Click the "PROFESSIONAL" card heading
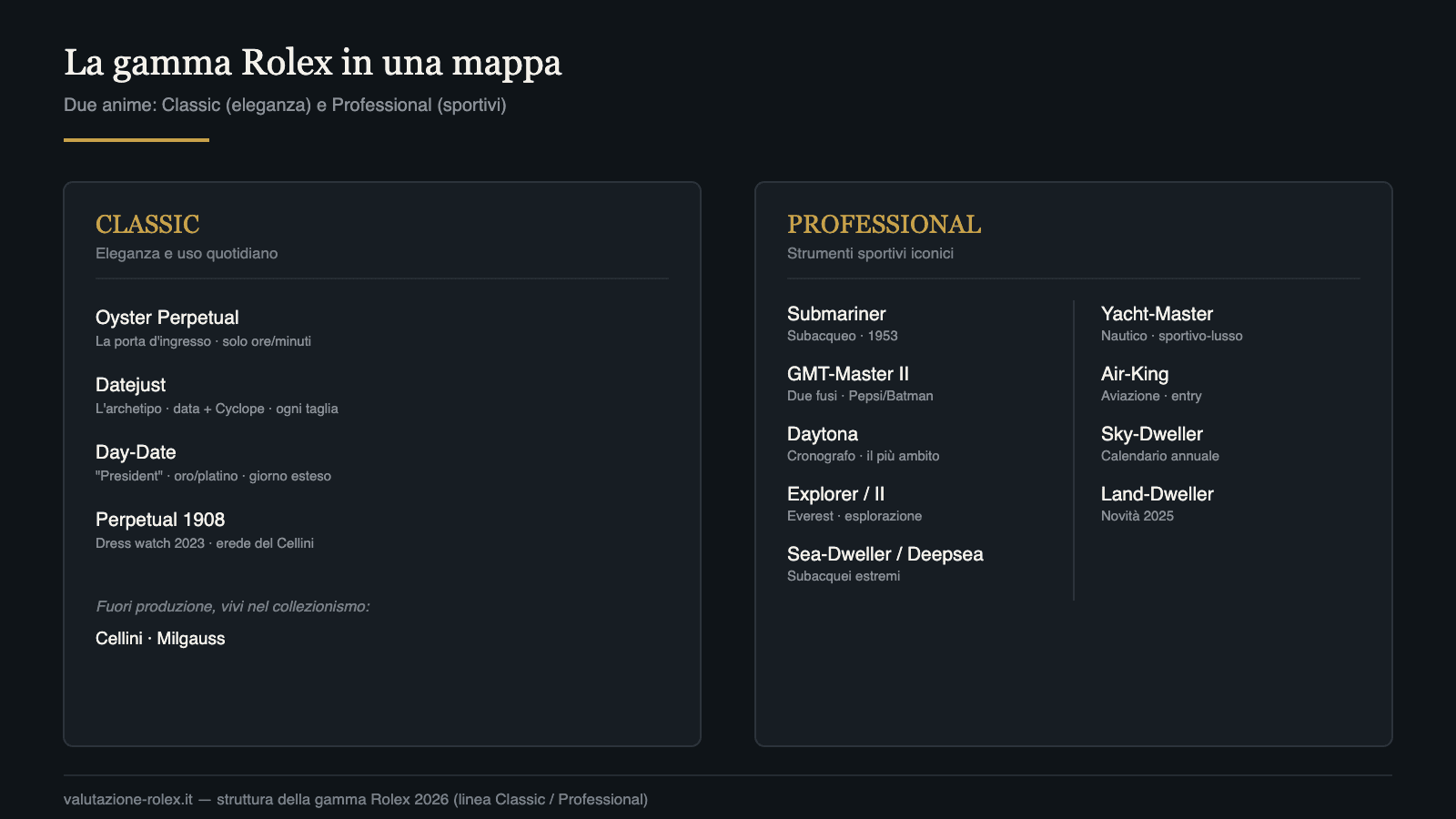Screen dimensions: 1456x819 click(x=884, y=224)
